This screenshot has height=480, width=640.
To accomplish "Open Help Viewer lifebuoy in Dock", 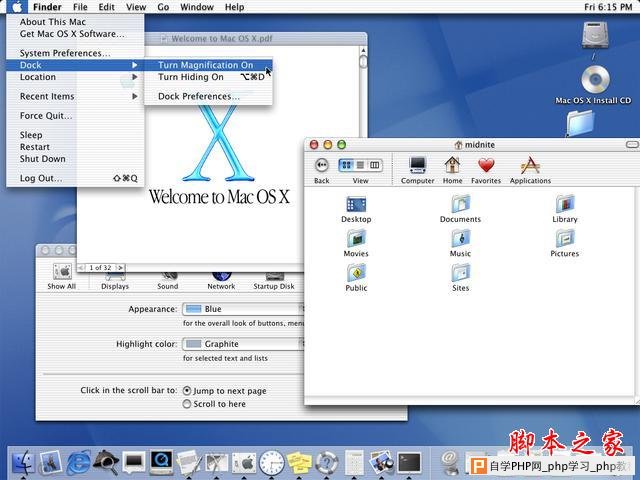I will tap(327, 464).
